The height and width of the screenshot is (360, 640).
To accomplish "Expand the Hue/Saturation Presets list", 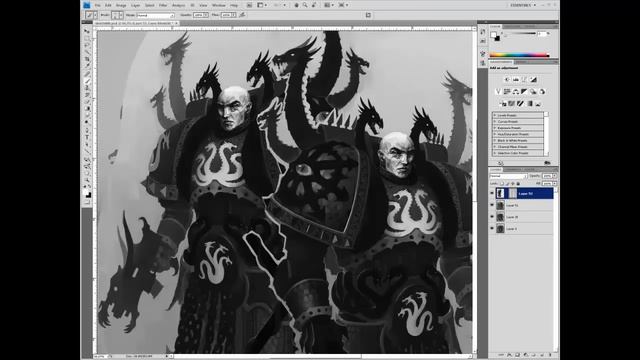I will tap(495, 134).
